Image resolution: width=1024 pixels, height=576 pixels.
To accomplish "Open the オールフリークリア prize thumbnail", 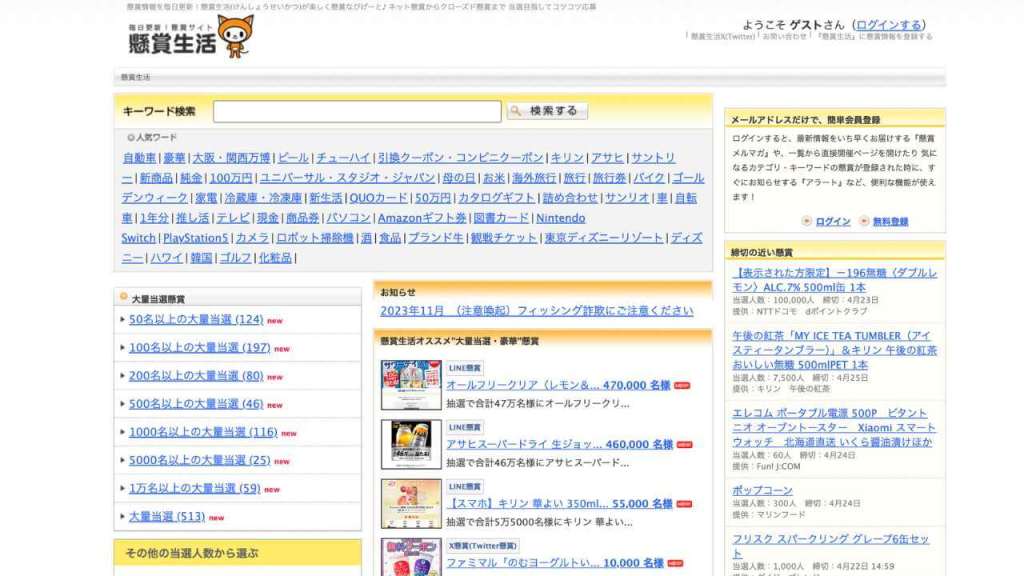I will click(x=410, y=385).
